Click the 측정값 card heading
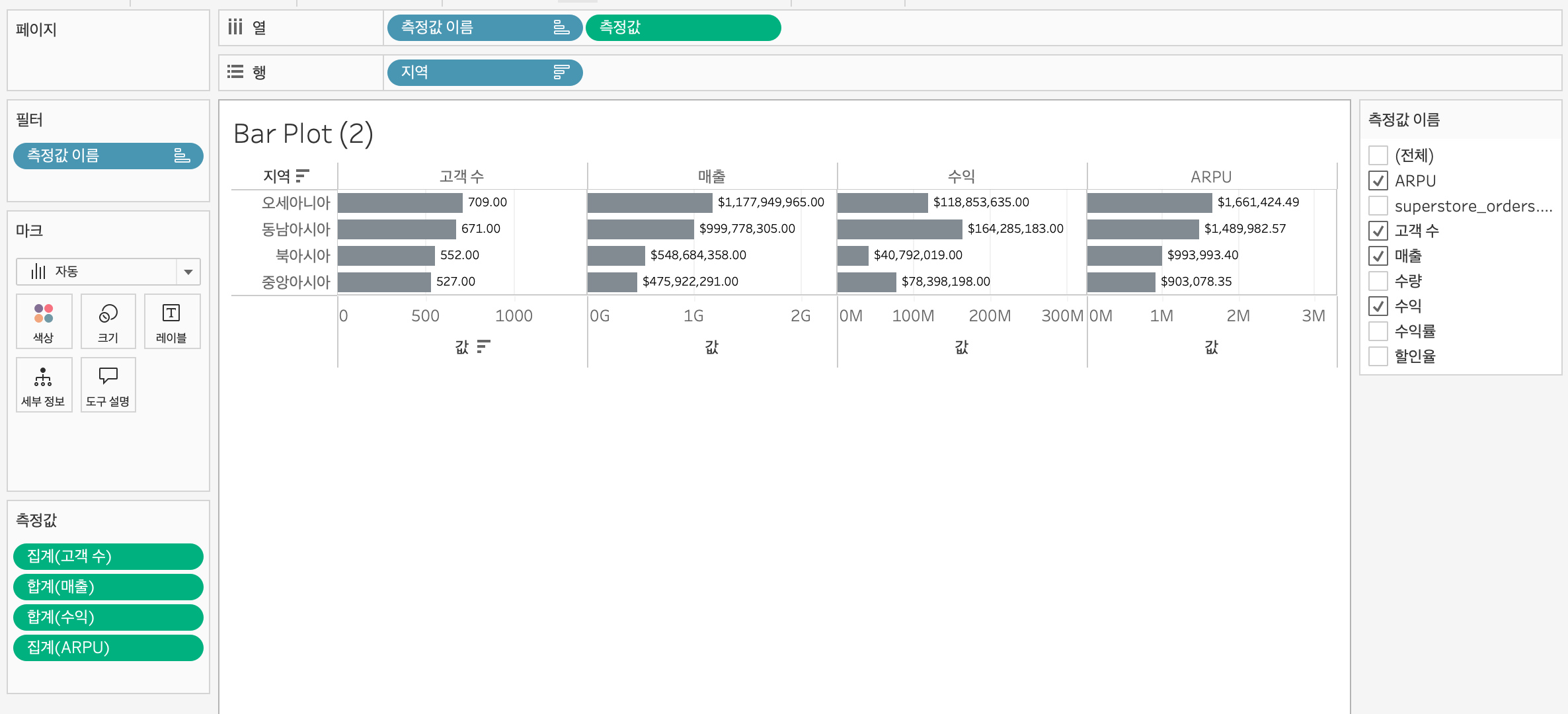Viewport: 1568px width, 714px height. point(36,520)
